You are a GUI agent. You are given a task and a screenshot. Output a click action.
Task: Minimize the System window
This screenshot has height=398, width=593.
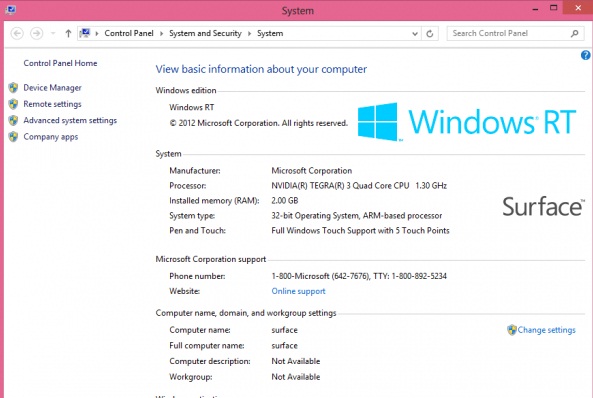pos(535,9)
